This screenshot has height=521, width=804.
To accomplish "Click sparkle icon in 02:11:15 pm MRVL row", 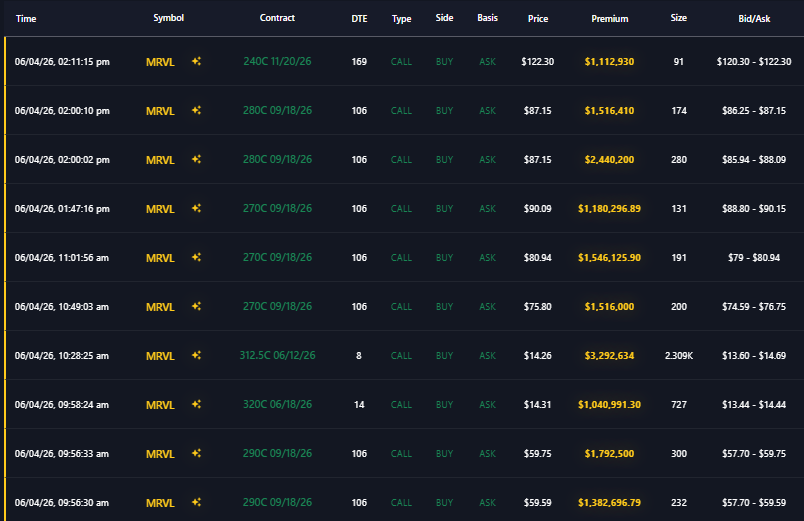I will click(x=196, y=62).
